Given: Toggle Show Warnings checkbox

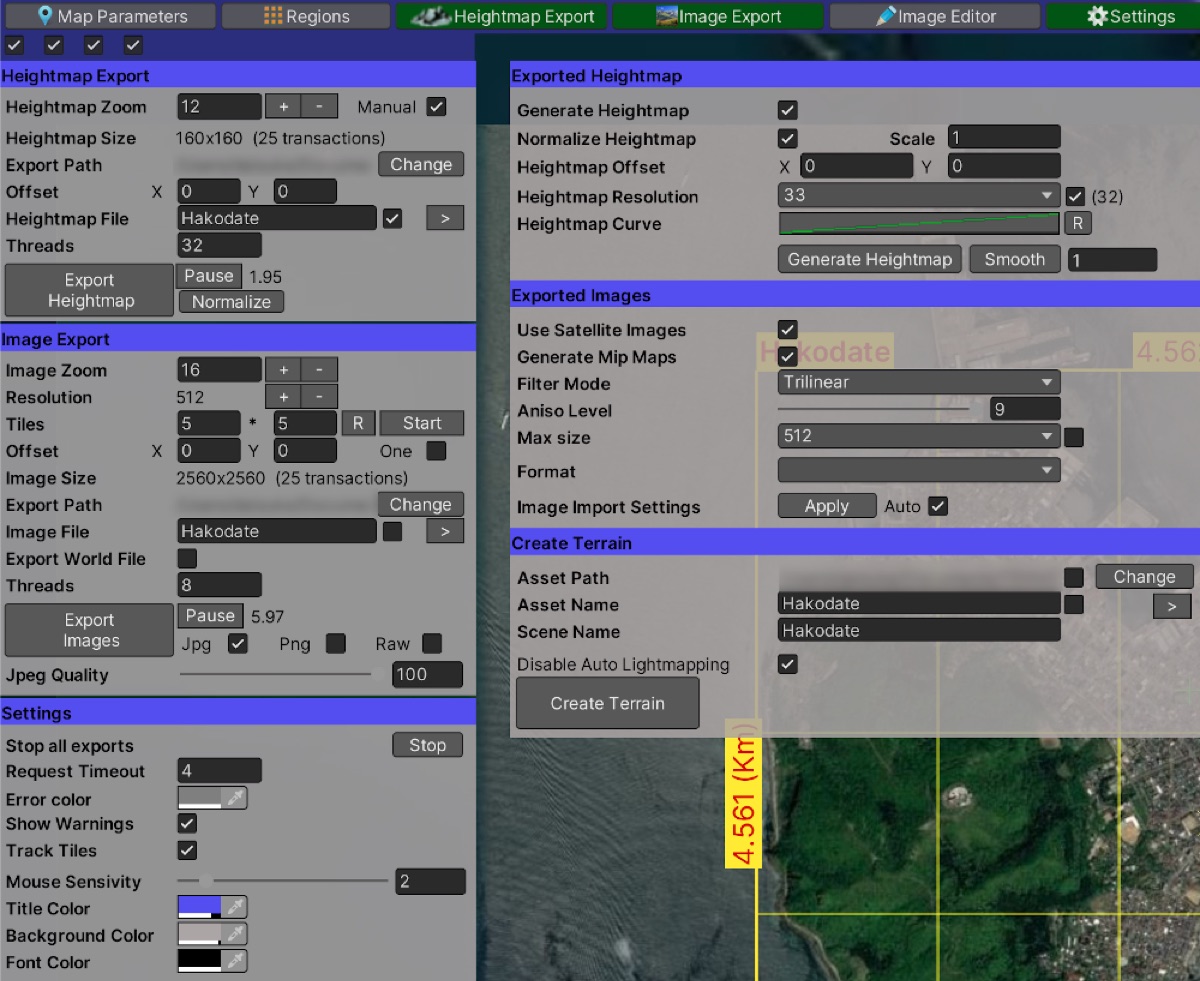Looking at the screenshot, I should pyautogui.click(x=187, y=823).
